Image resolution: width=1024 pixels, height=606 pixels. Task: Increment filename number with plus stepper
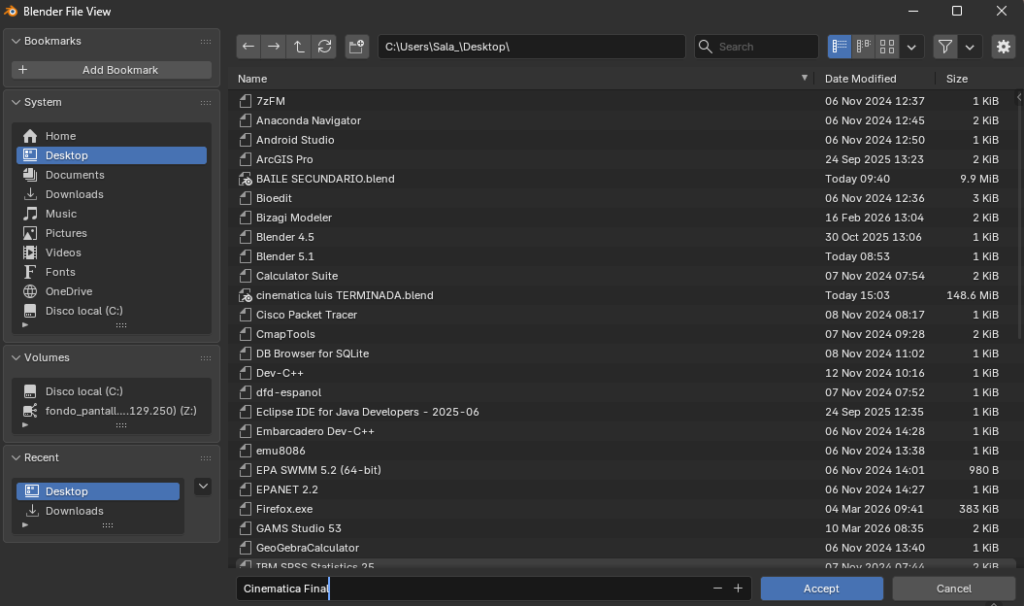pyautogui.click(x=737, y=588)
